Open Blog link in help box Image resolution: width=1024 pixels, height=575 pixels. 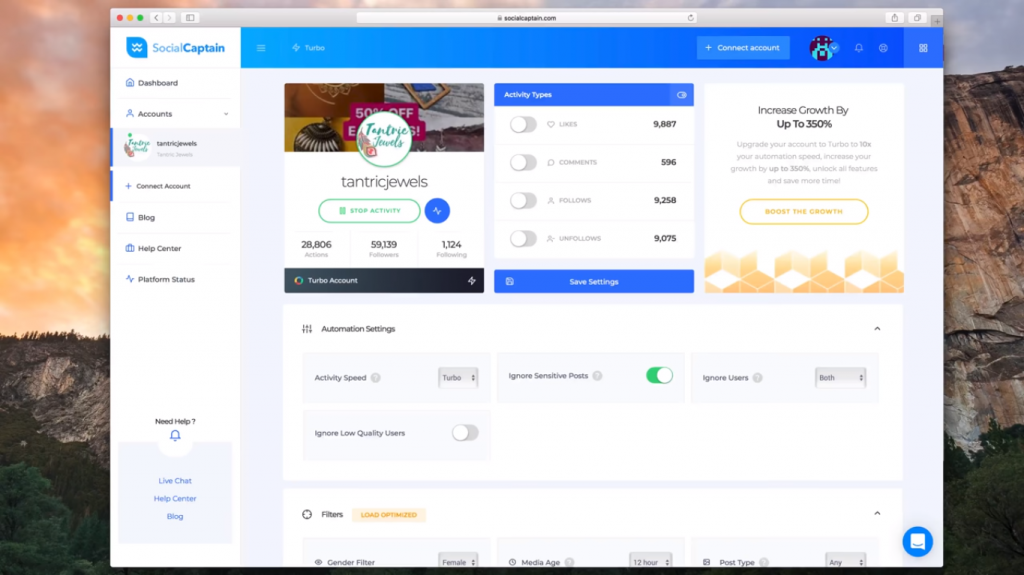(x=175, y=516)
